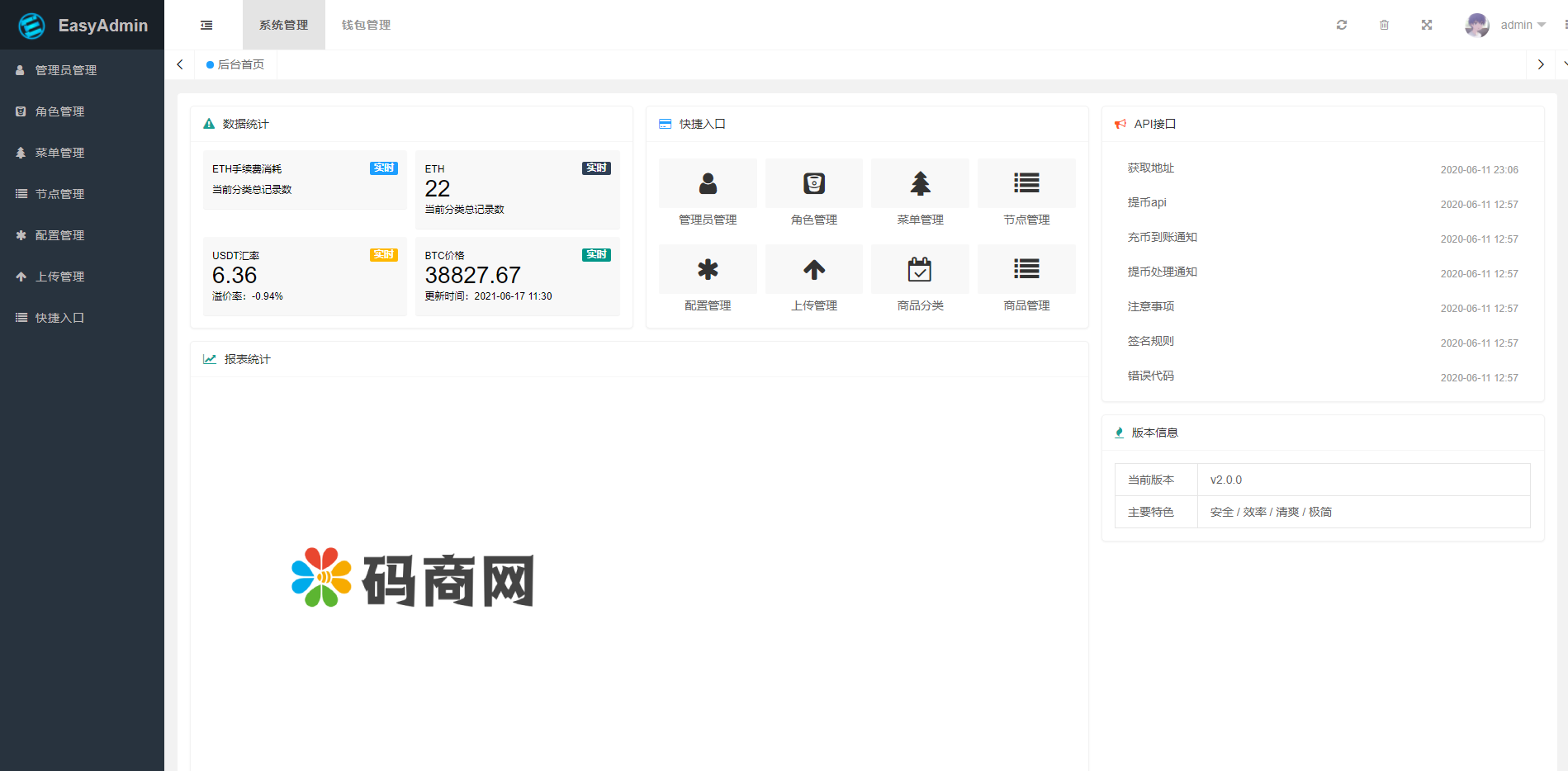
Task: Click the EasyAdmin logo
Action: (x=83, y=26)
